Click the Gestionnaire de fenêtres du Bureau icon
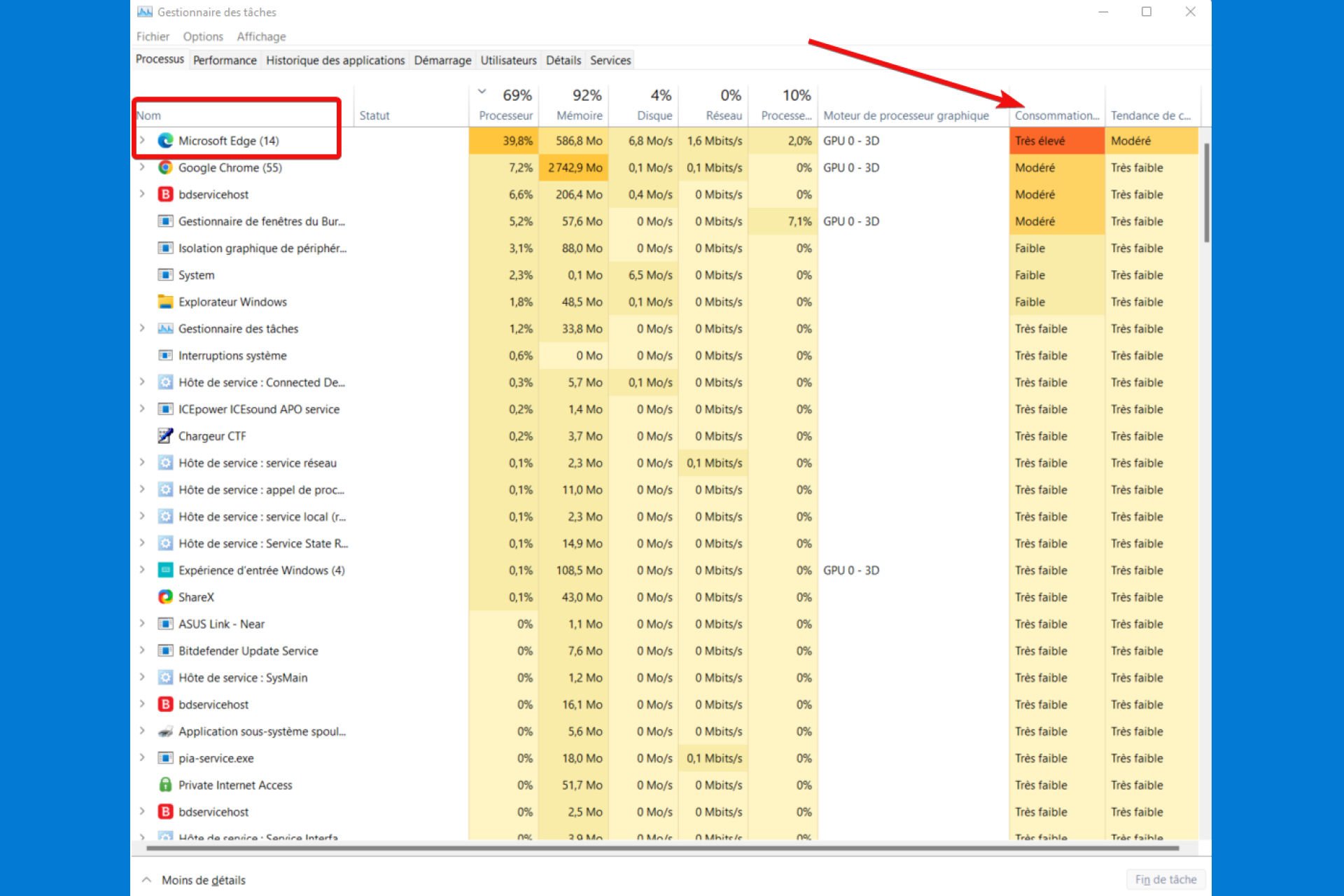 tap(165, 221)
